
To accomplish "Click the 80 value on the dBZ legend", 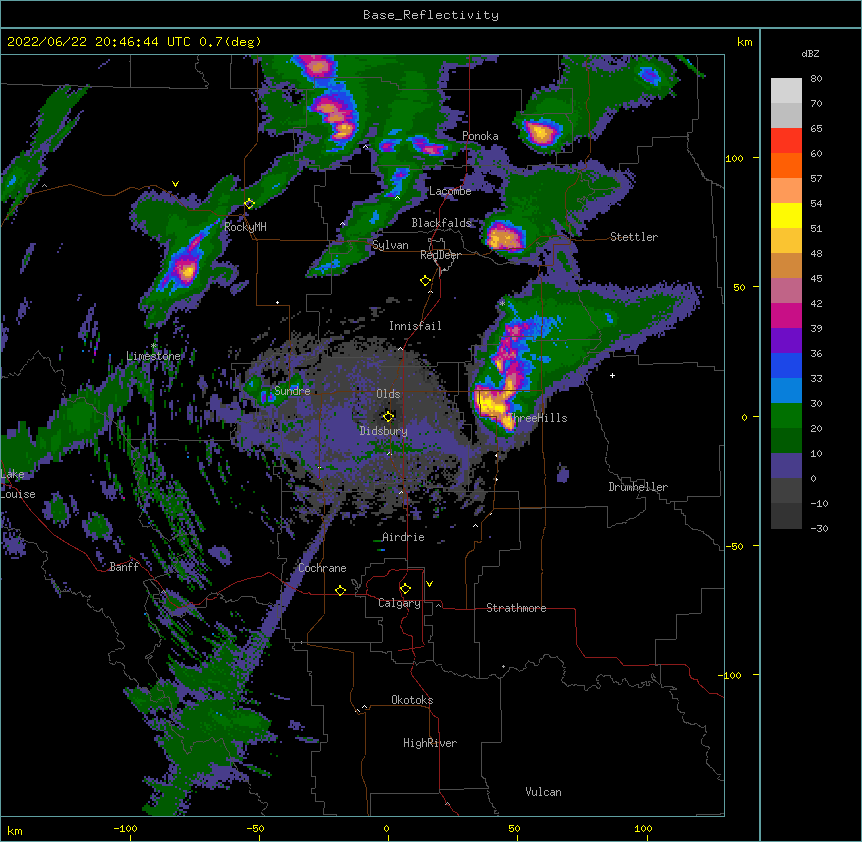I will point(816,79).
